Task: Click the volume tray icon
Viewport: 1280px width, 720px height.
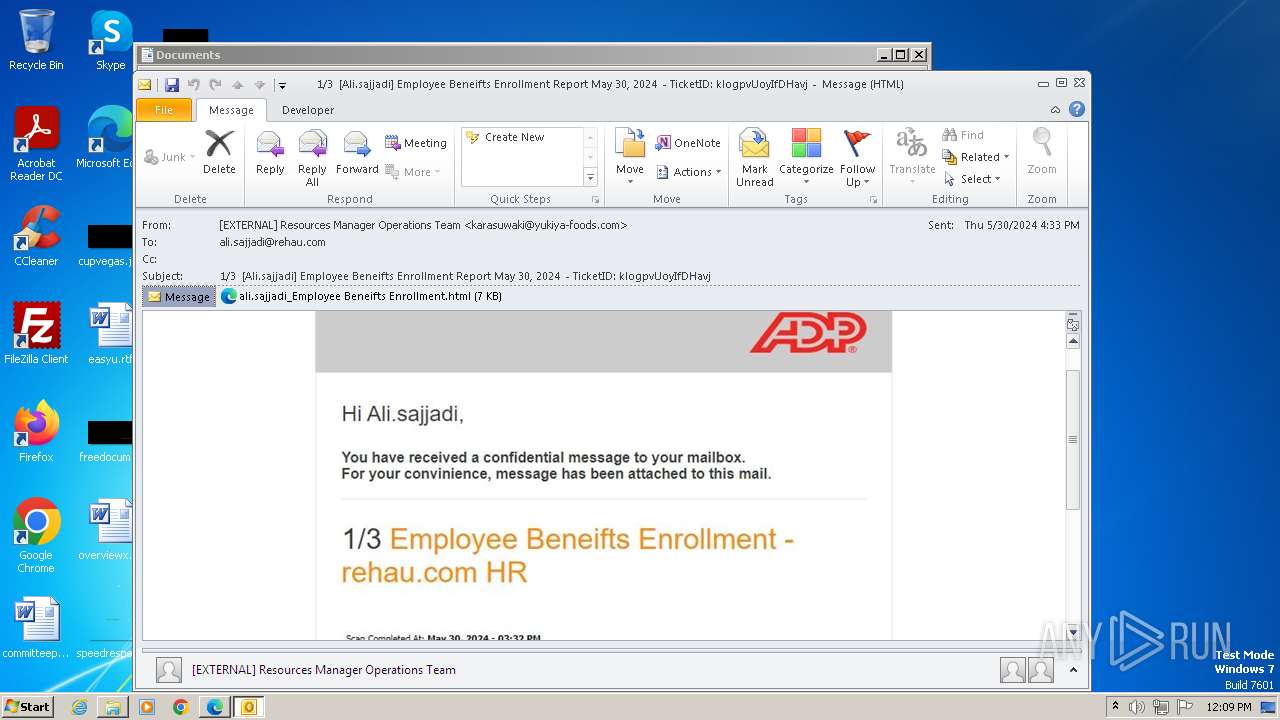Action: pyautogui.click(x=1136, y=707)
